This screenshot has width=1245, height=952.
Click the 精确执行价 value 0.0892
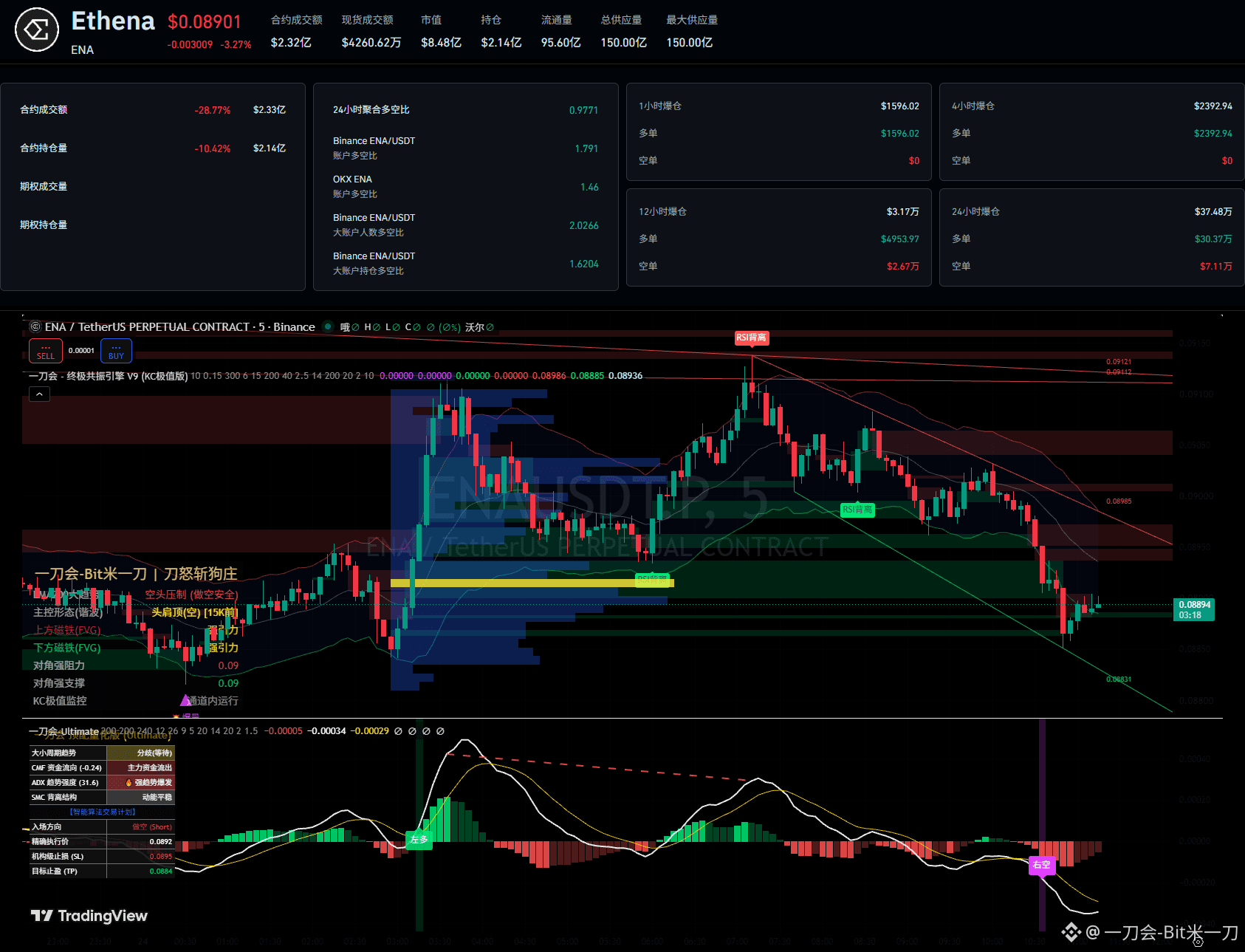coord(161,842)
